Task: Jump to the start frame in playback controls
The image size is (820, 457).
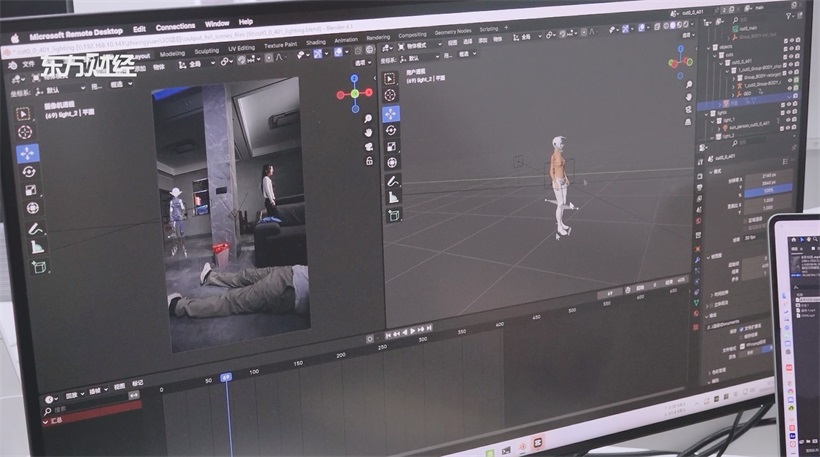Action: tap(388, 334)
